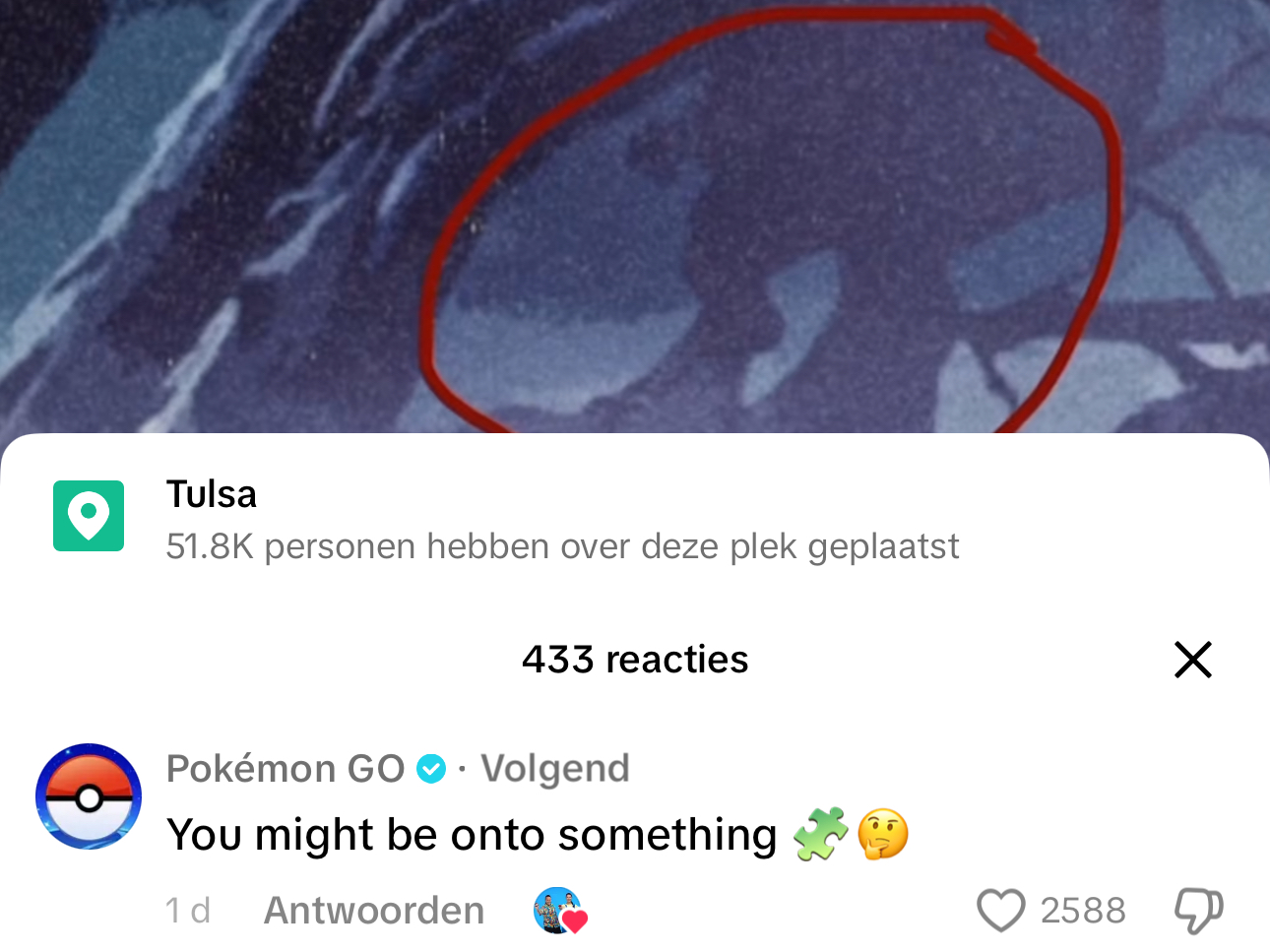Image resolution: width=1270 pixels, height=952 pixels.
Task: Reply via the Antwoorden button
Action: pos(374,911)
